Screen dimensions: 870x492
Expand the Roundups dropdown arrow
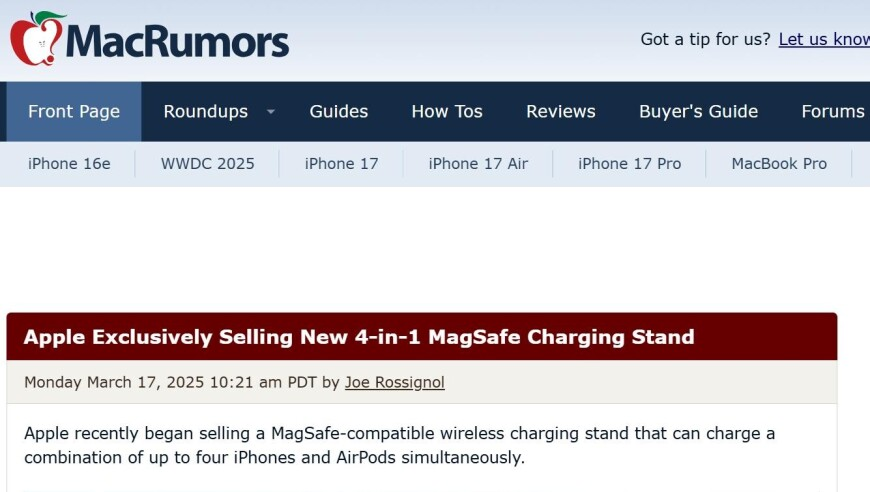tap(271, 111)
